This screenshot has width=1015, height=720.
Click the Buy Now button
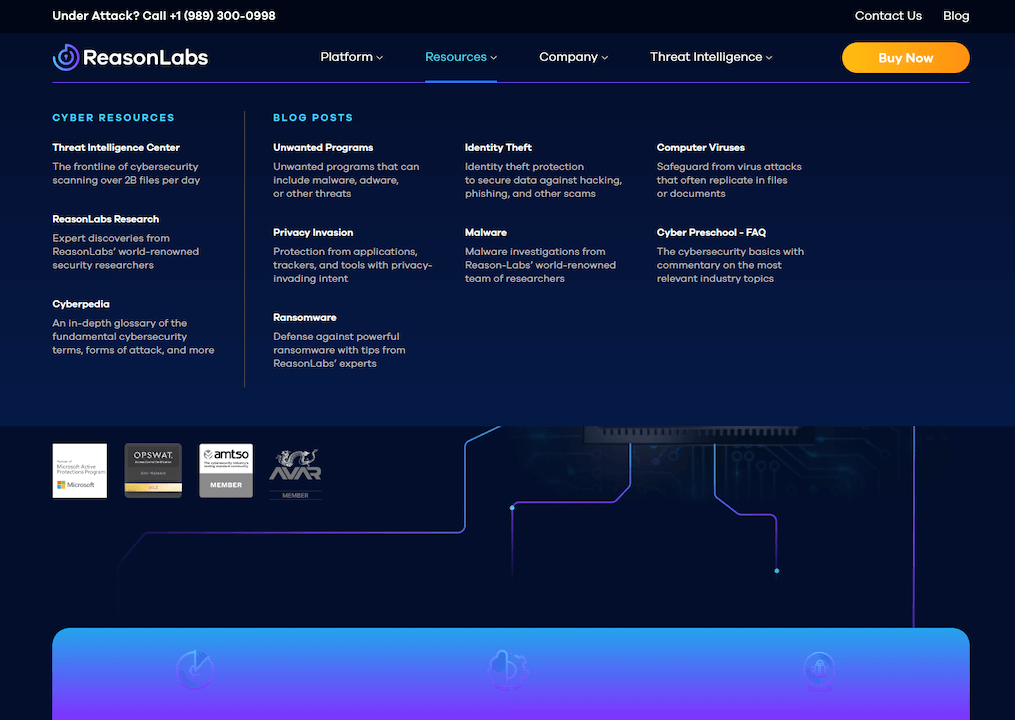[905, 57]
